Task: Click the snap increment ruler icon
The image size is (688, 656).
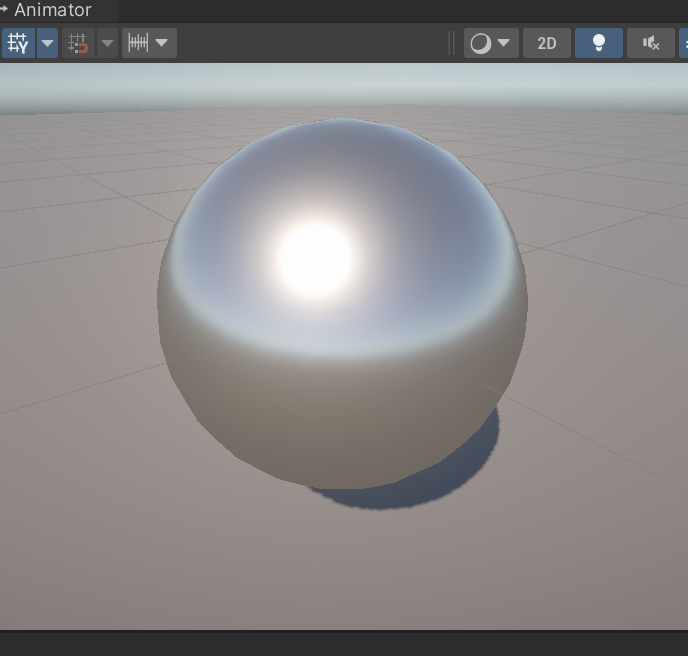Action: click(138, 43)
